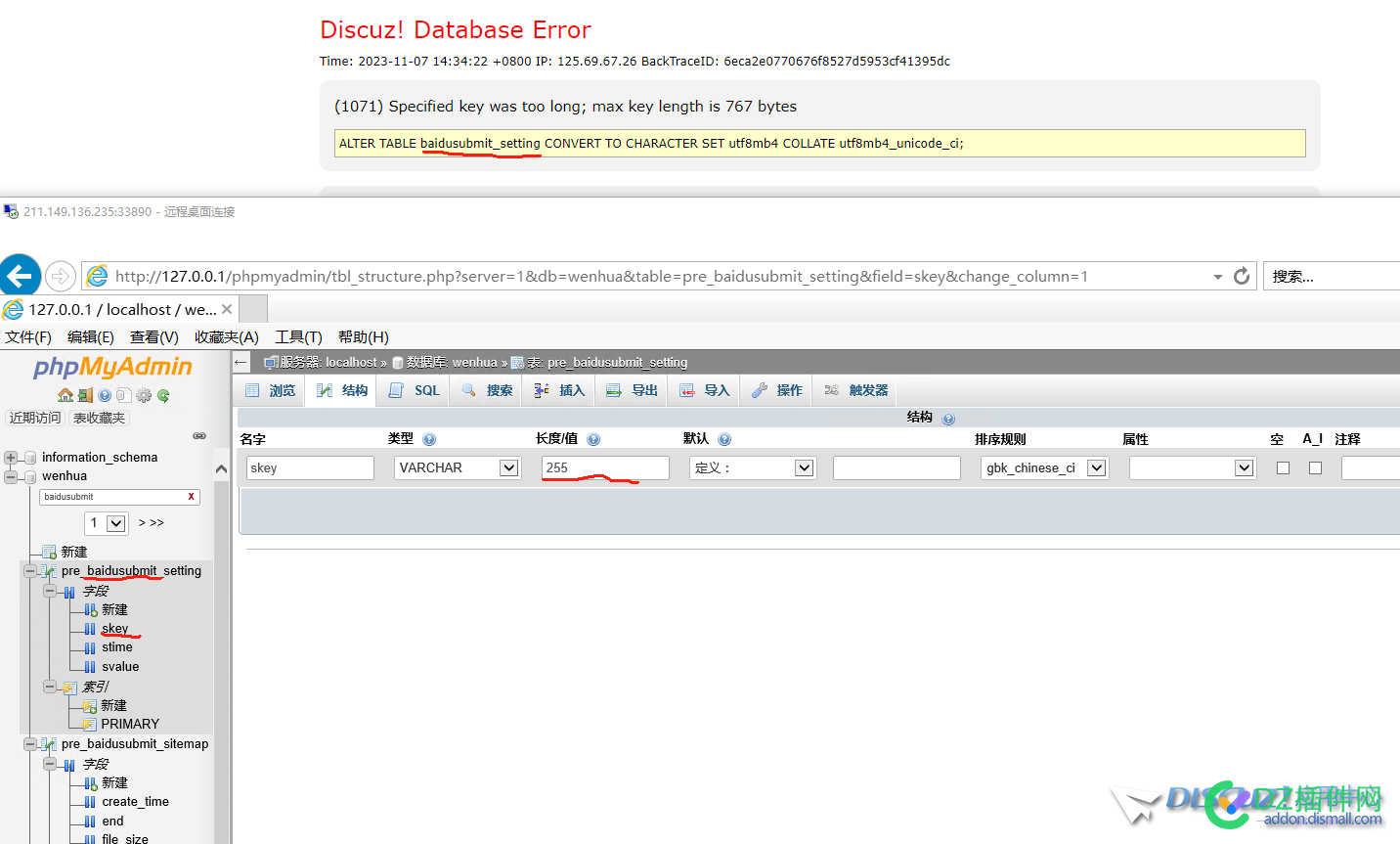Open the 操作 Operations tab
Screen dimensions: 1400x844
pos(777,390)
